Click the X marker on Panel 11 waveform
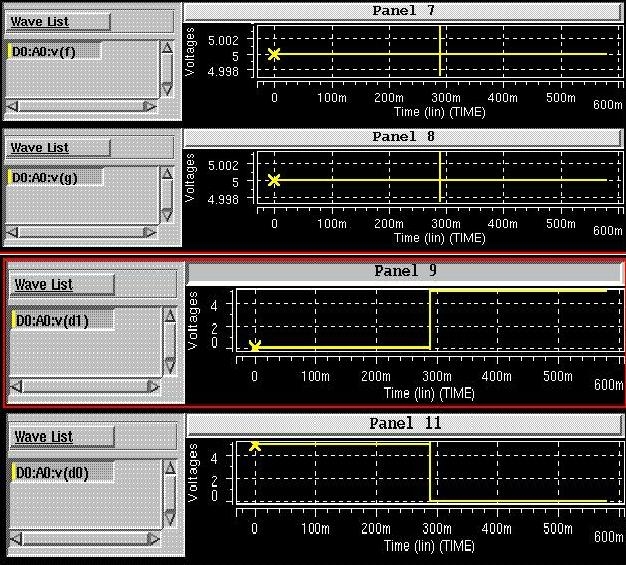Viewport: 626px width, 565px height. click(255, 445)
